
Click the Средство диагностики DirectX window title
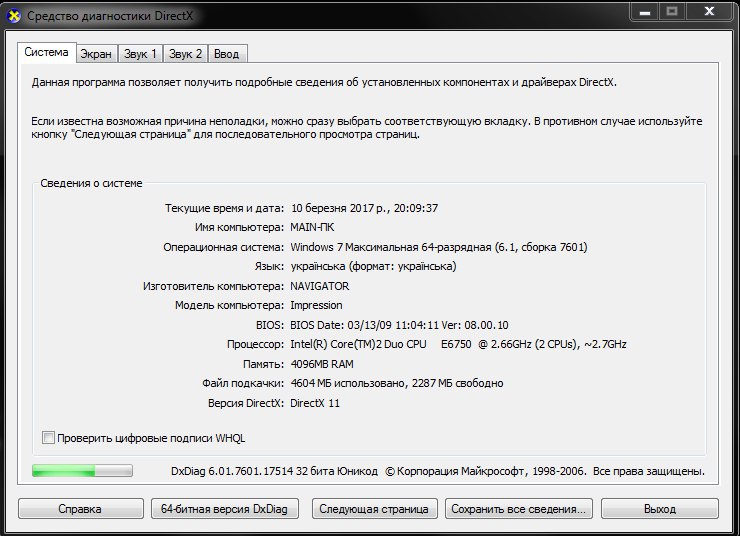[x=110, y=16]
